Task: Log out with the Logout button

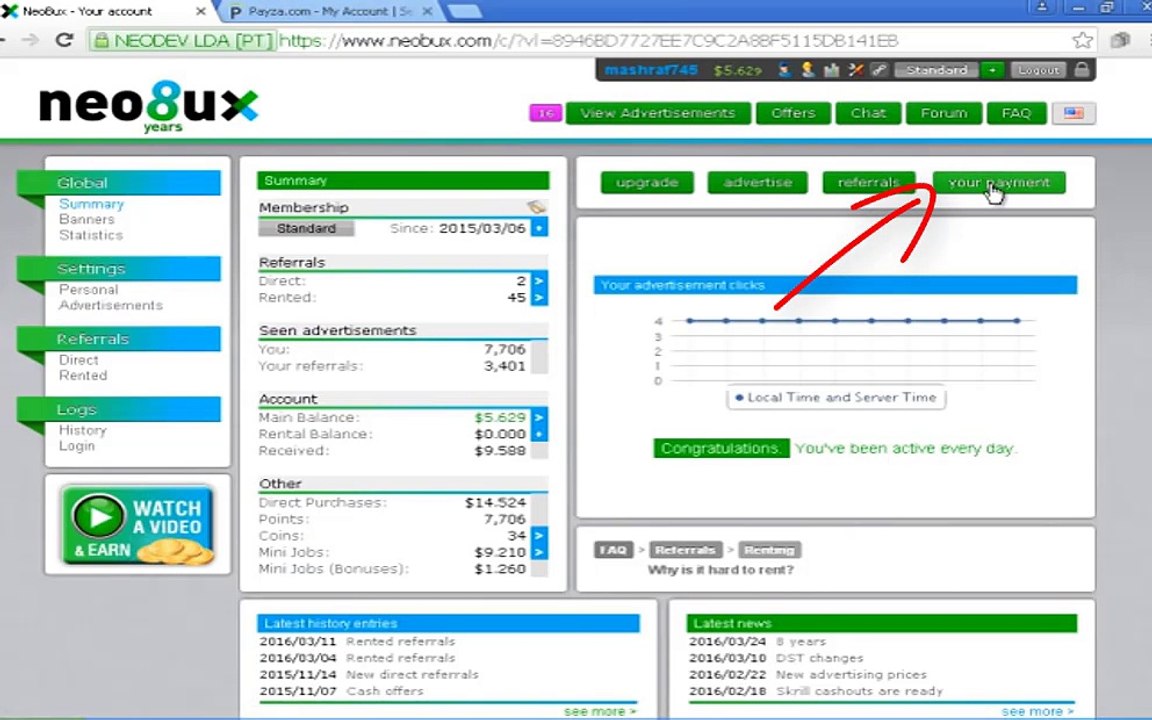Action: click(x=1038, y=71)
